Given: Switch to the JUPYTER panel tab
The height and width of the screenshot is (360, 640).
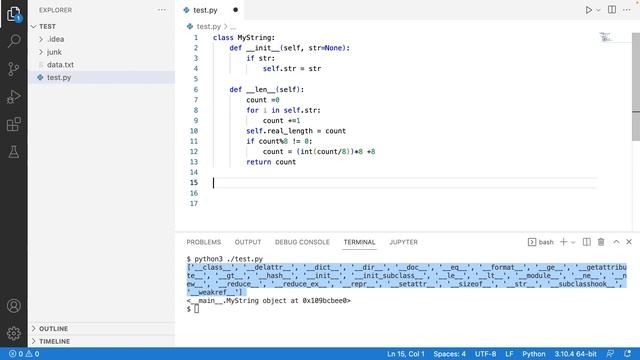Looking at the screenshot, I should pos(403,242).
